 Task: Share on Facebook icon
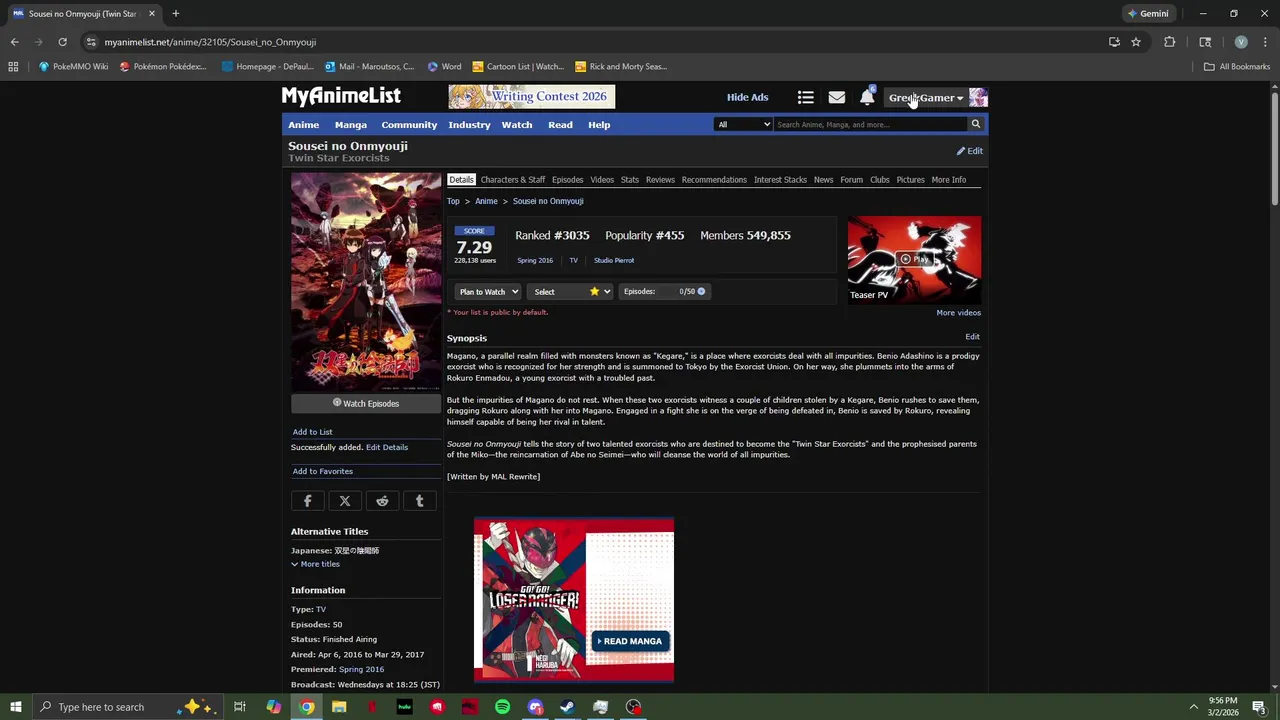click(308, 501)
